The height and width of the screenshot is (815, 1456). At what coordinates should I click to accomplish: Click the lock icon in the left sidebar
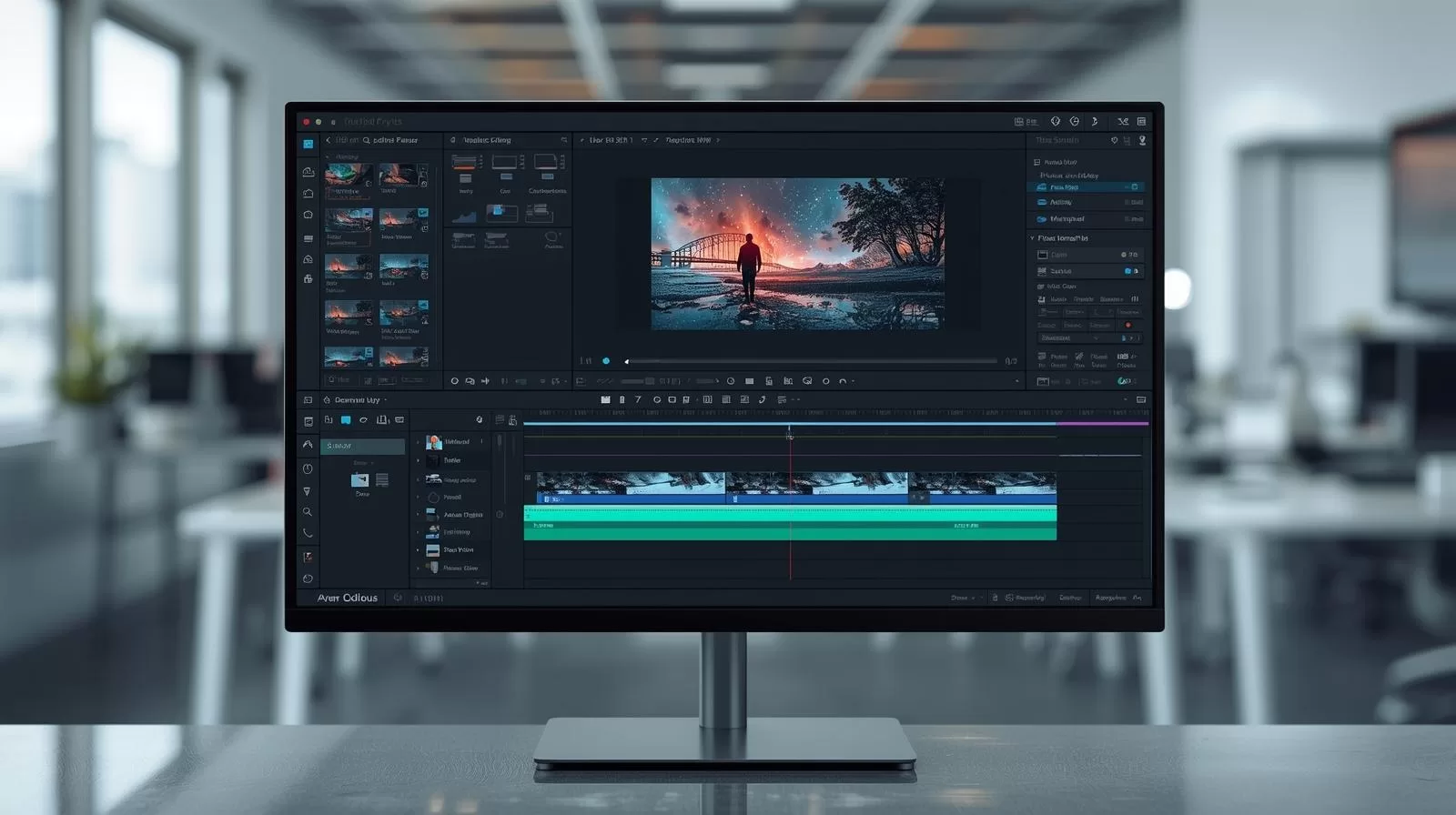308,279
